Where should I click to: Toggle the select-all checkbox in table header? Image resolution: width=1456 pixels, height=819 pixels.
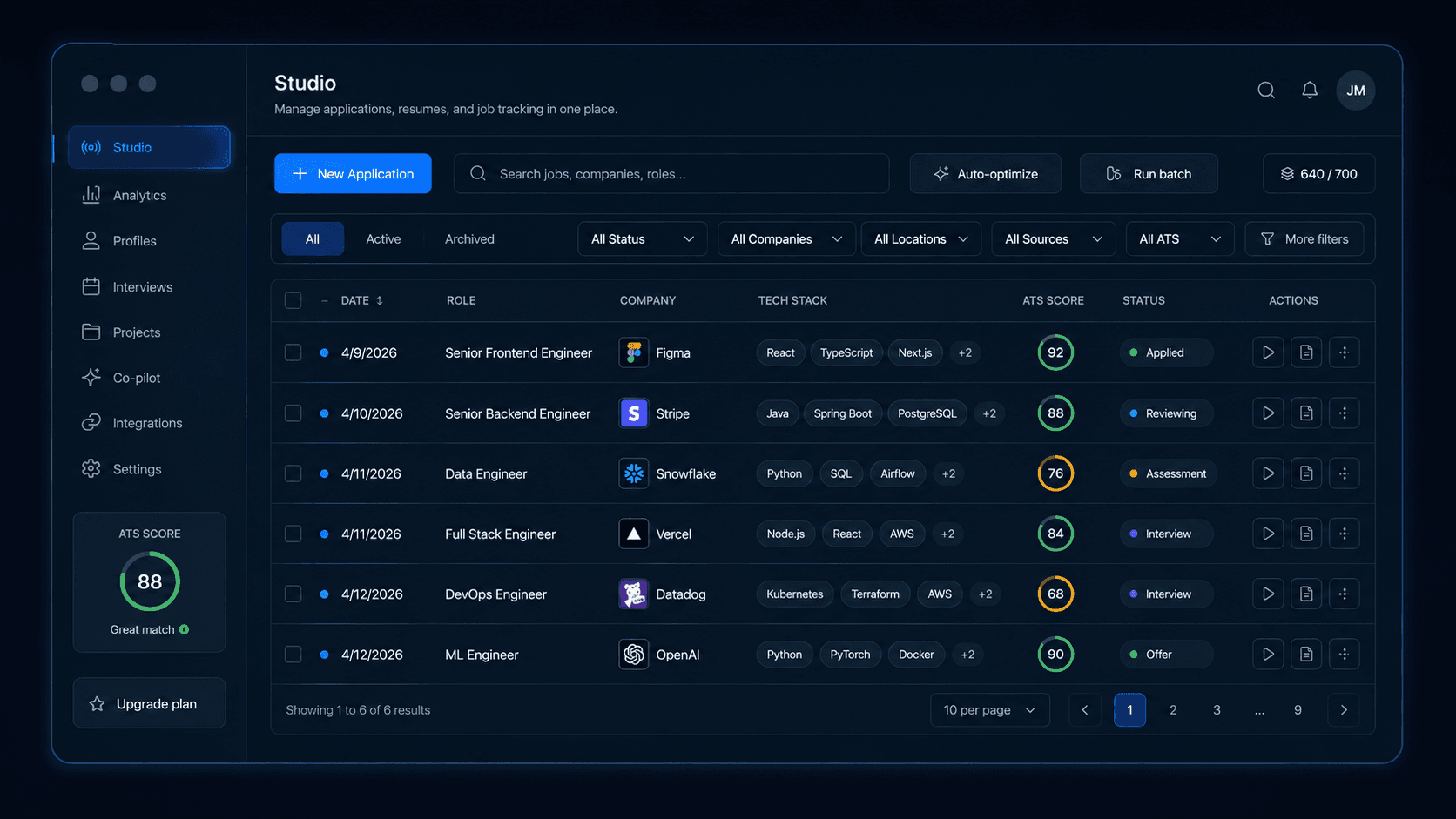click(x=293, y=300)
